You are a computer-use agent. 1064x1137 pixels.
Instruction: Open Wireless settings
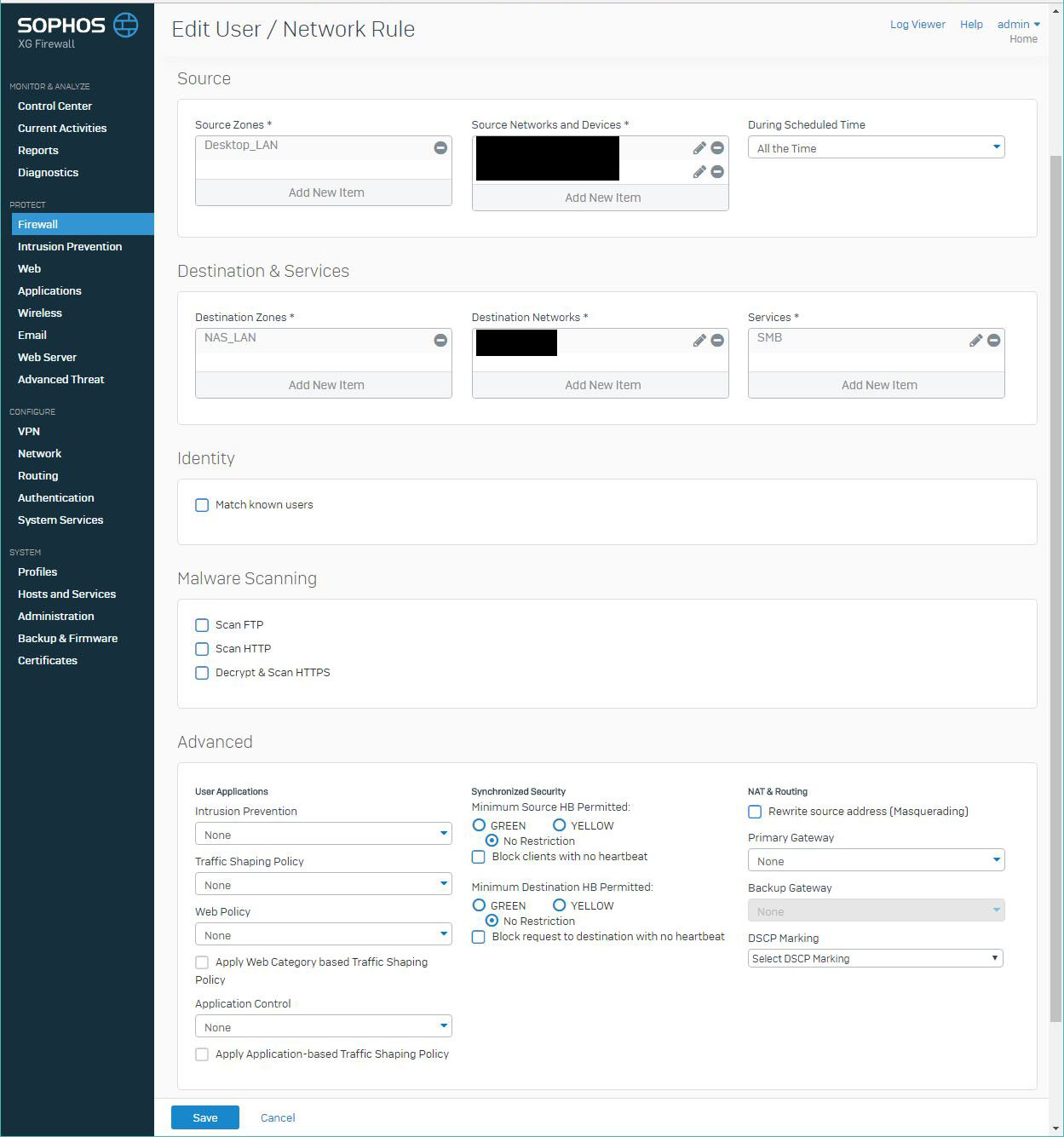point(40,313)
